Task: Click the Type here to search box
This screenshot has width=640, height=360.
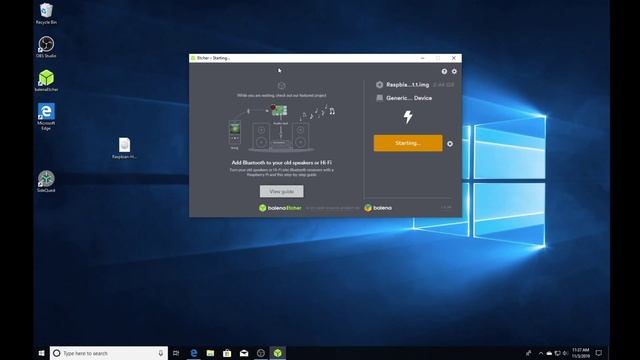Action: (x=109, y=353)
